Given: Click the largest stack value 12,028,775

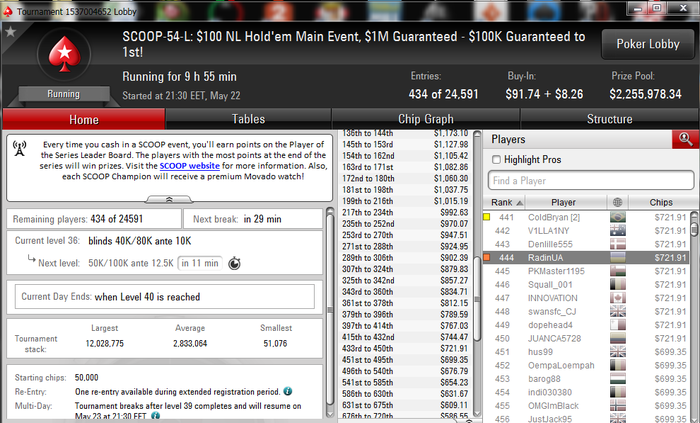Looking at the screenshot, I should (x=104, y=344).
